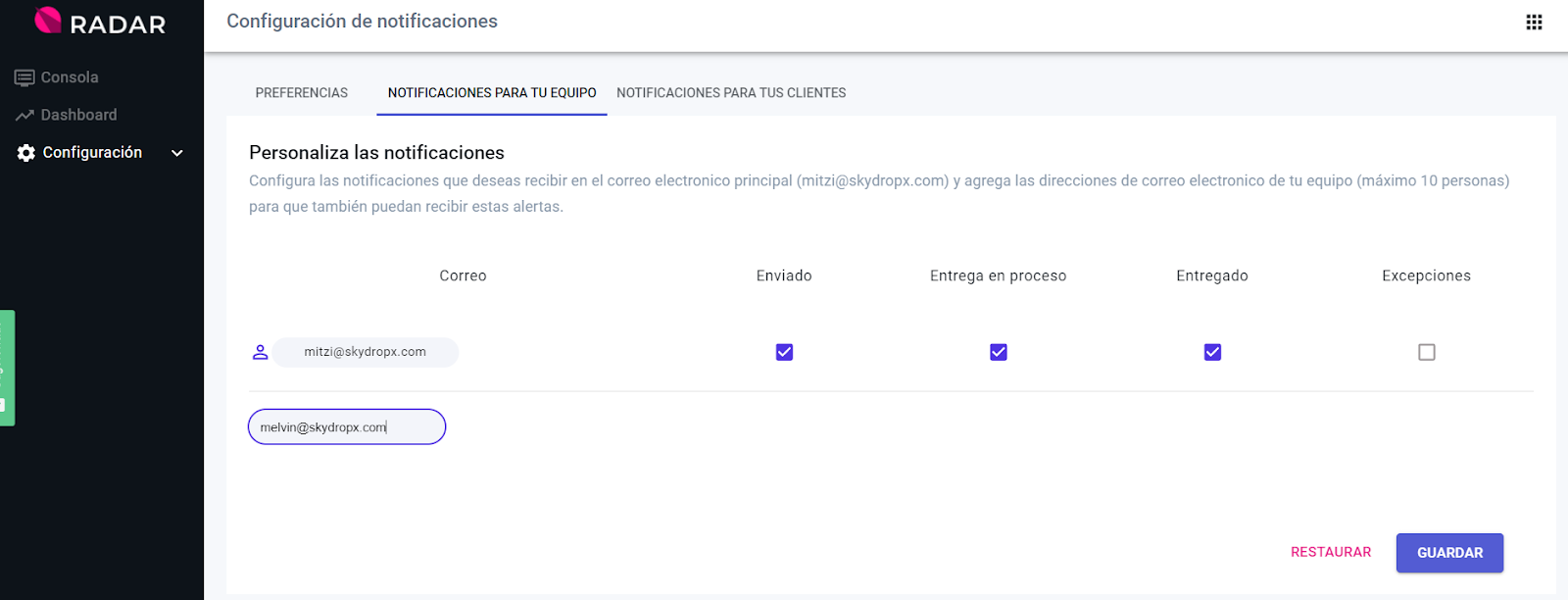The width and height of the screenshot is (1568, 600).
Task: Click the mitzi@skydropx.com email chip
Action: click(x=365, y=352)
